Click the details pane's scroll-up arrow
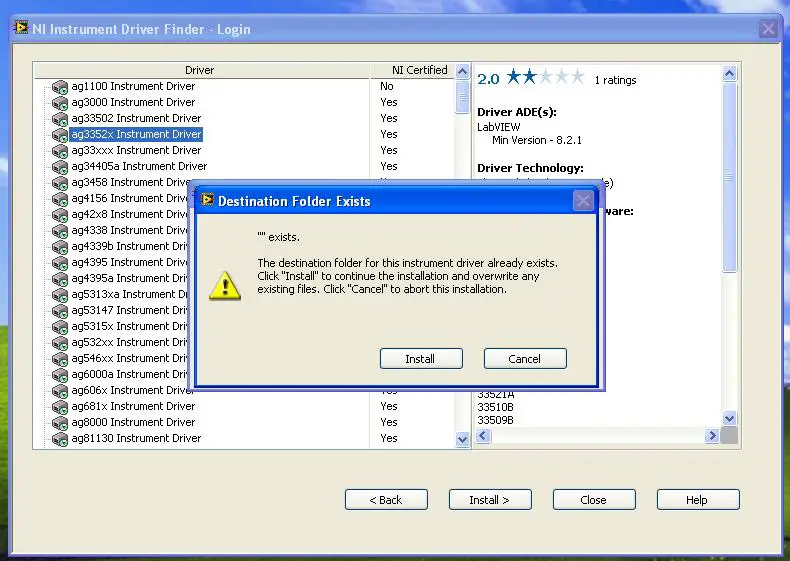 [x=729, y=74]
